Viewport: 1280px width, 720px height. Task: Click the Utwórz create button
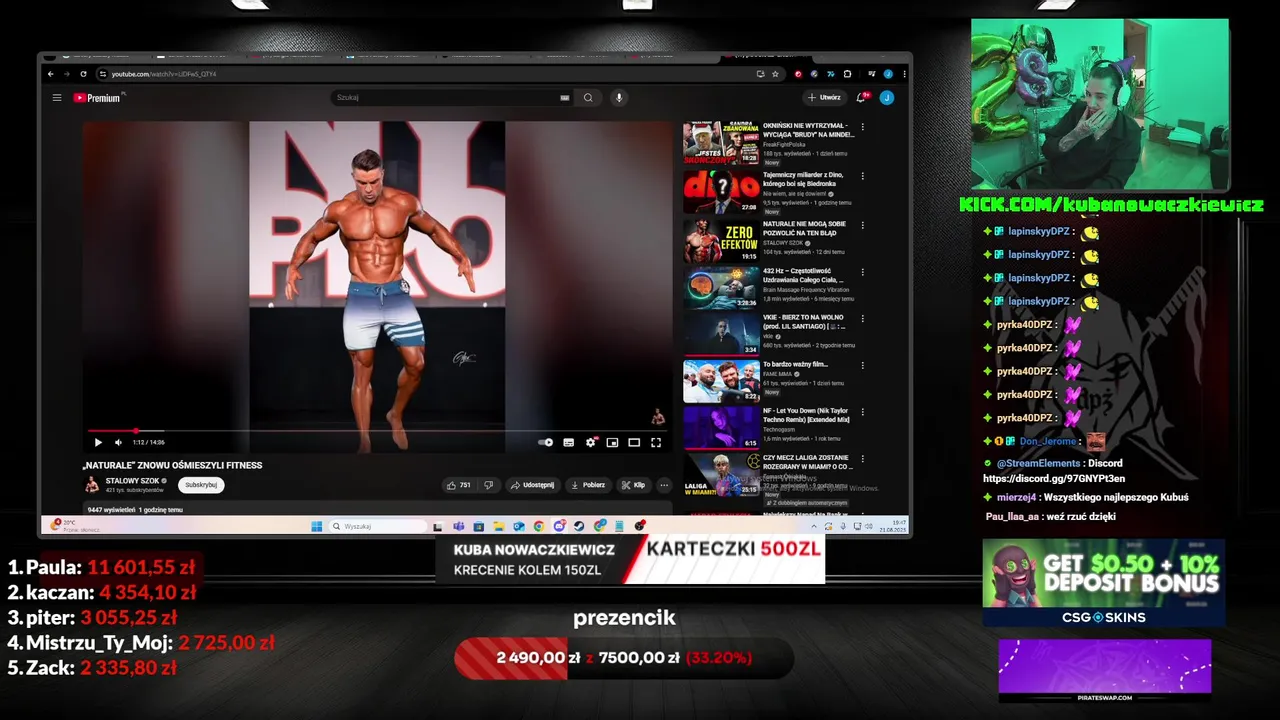pyautogui.click(x=825, y=98)
